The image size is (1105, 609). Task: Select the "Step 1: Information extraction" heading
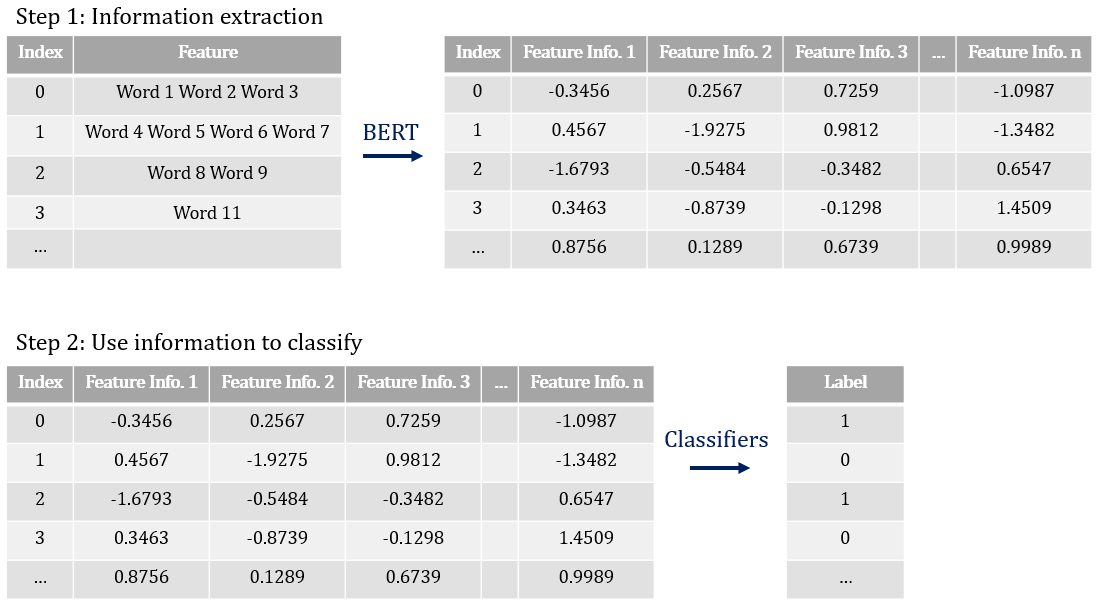point(169,17)
